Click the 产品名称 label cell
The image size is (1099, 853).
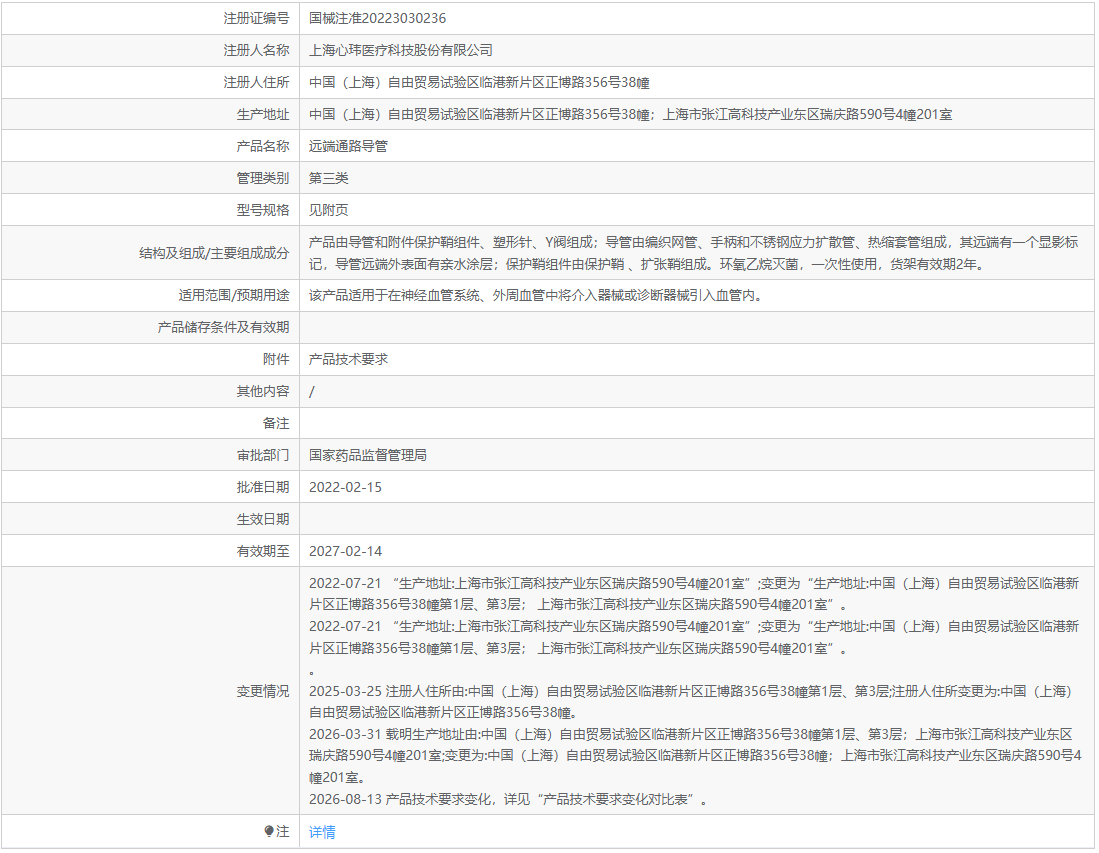[150, 146]
